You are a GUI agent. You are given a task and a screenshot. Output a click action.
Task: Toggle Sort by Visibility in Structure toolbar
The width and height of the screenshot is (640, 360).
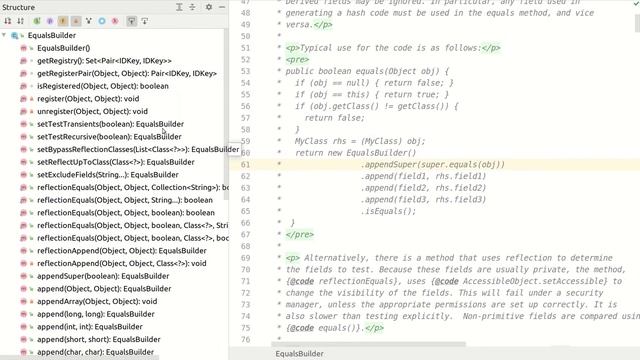pyautogui.click(x=7, y=21)
